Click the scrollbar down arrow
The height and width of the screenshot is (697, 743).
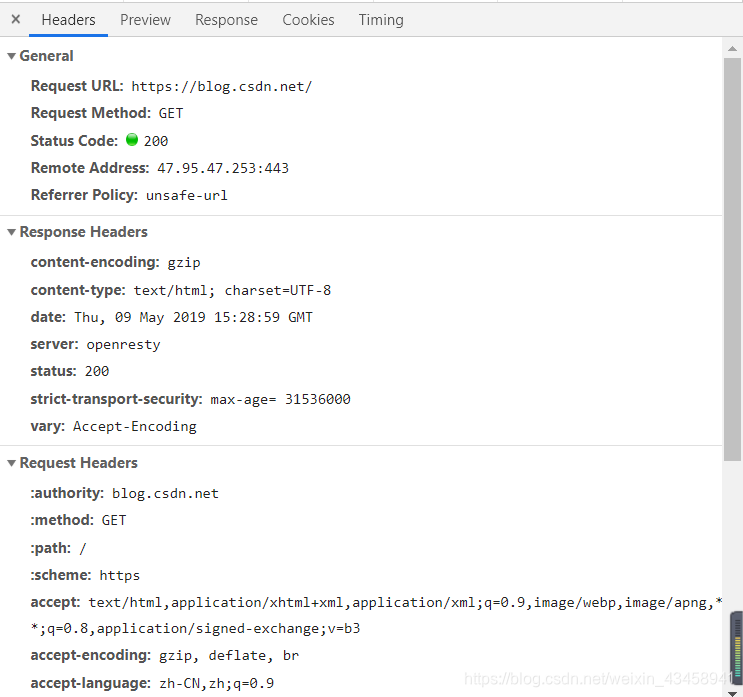[732, 693]
